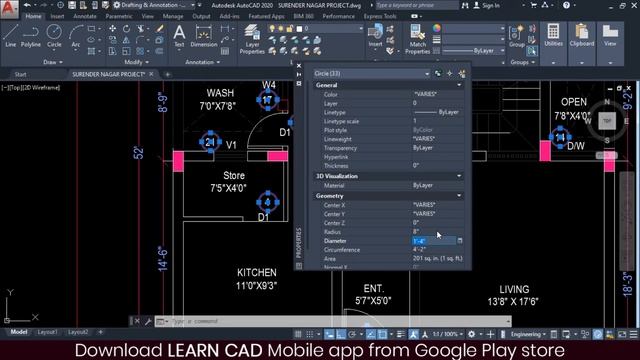
Task: Click the search keyword field in title bar
Action: tap(416, 5)
